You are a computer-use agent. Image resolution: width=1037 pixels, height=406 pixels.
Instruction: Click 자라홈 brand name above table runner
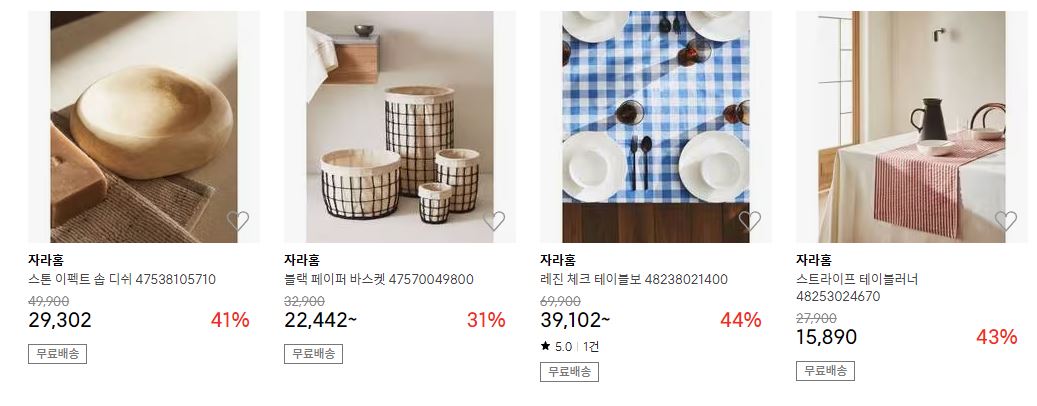813,260
